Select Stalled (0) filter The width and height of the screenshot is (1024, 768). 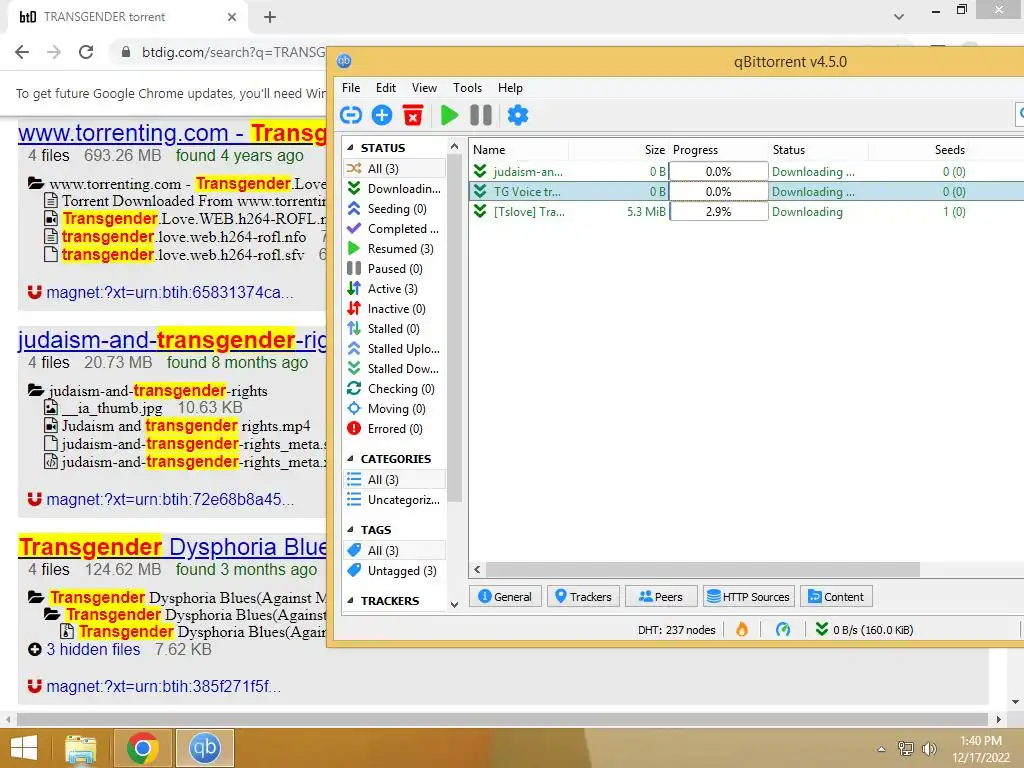394,328
